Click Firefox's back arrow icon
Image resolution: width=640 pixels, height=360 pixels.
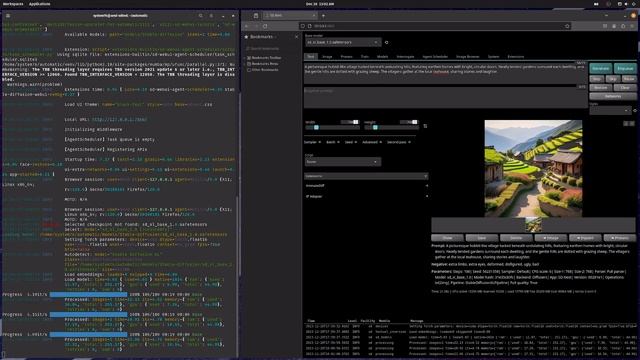click(x=247, y=26)
